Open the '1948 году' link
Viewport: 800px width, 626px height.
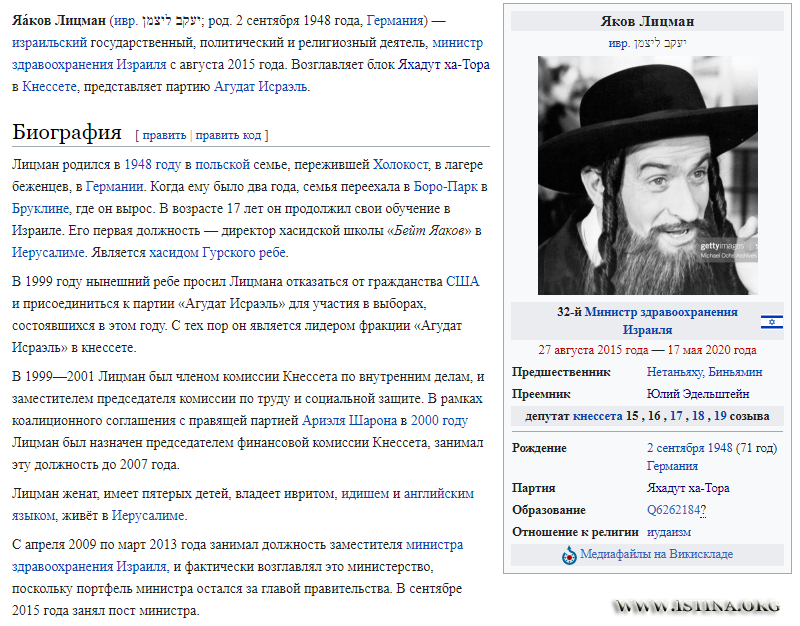[153, 165]
